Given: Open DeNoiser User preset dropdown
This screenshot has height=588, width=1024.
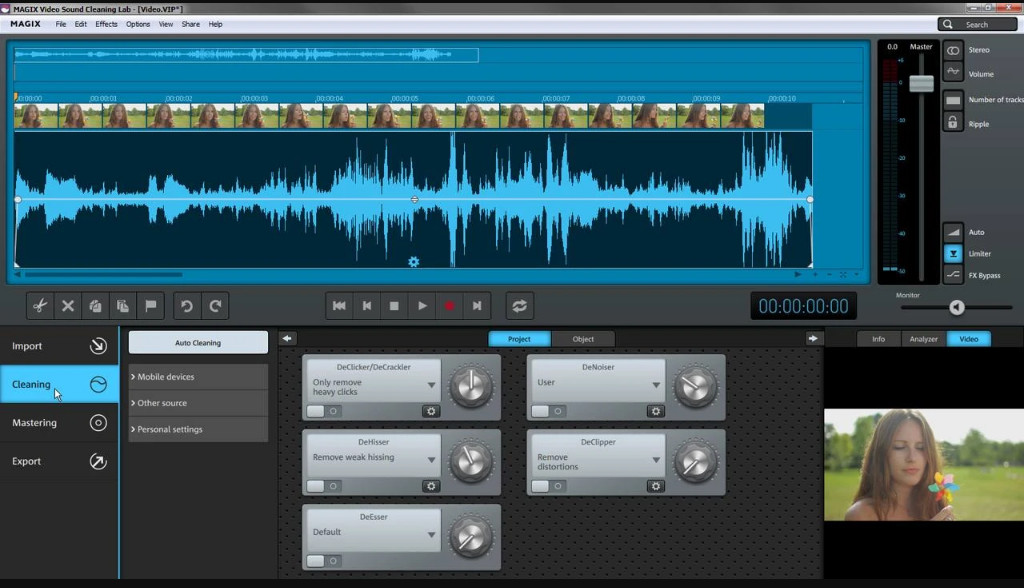Looking at the screenshot, I should 656,385.
